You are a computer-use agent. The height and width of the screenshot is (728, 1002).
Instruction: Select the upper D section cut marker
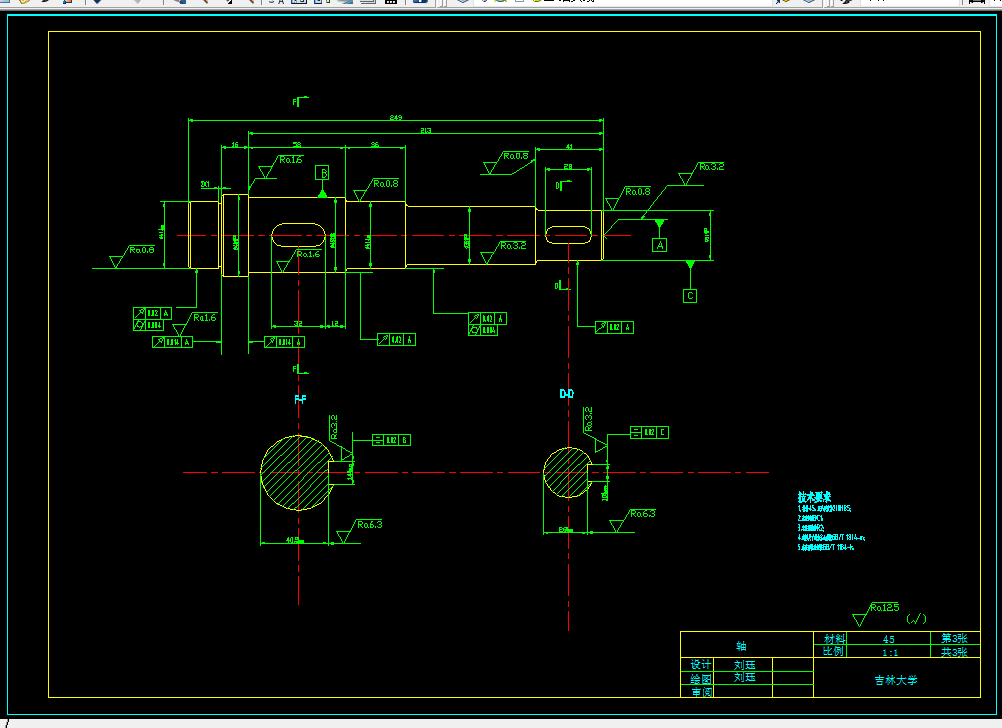pyautogui.click(x=562, y=185)
